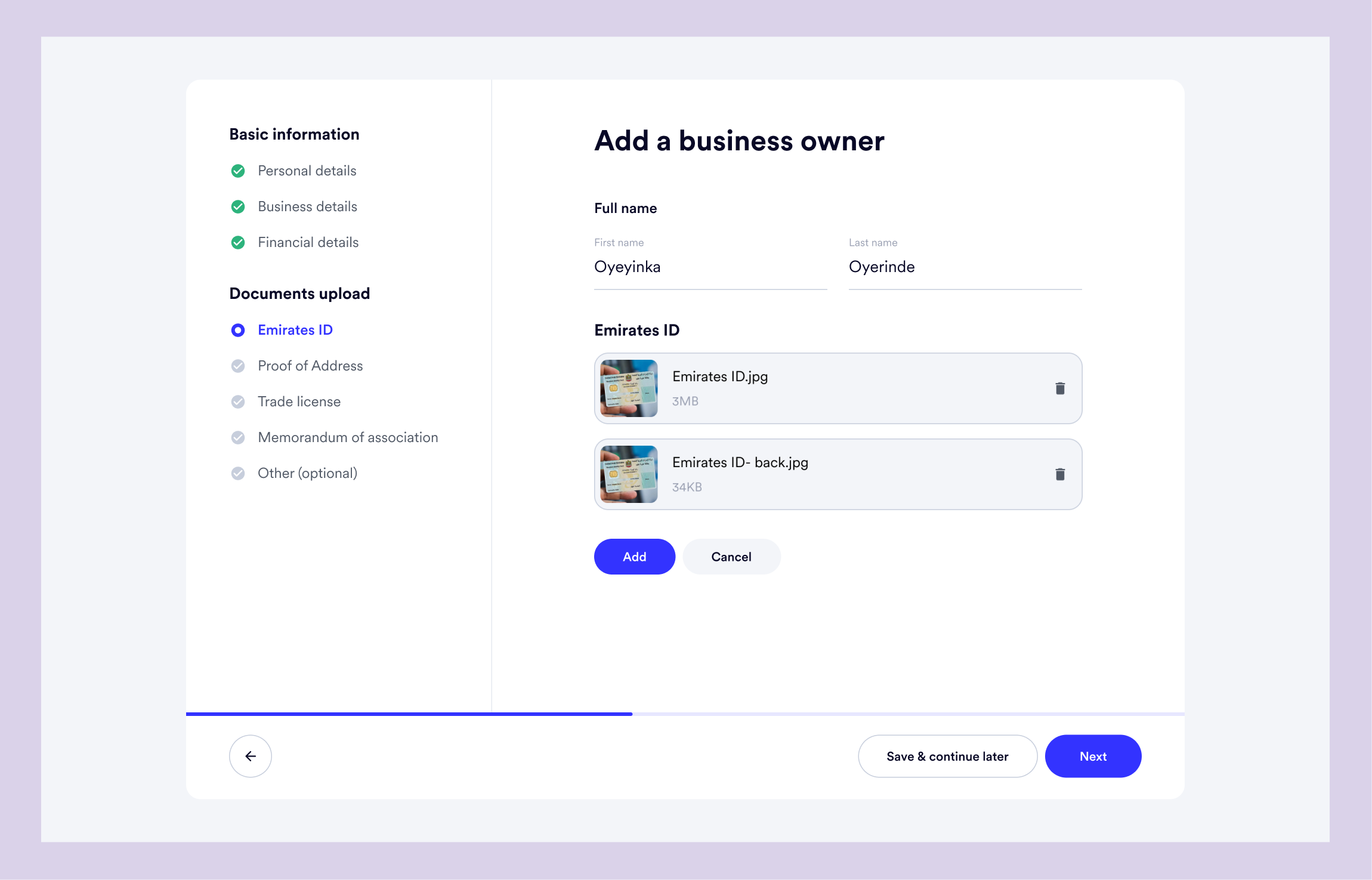Click the Cancel button
Viewport: 1372px width, 880px height.
[x=731, y=557]
